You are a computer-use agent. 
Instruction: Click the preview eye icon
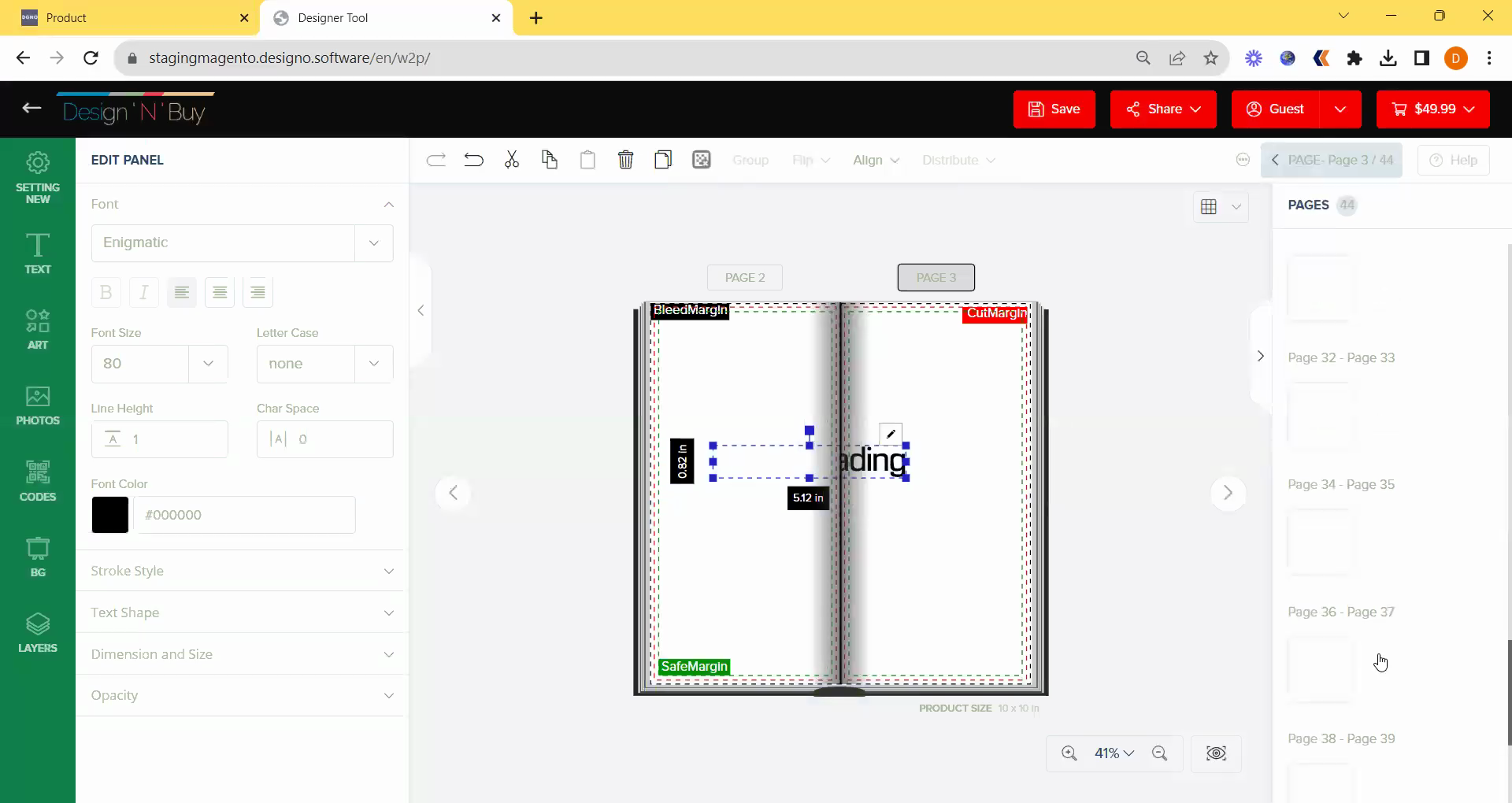point(1216,753)
